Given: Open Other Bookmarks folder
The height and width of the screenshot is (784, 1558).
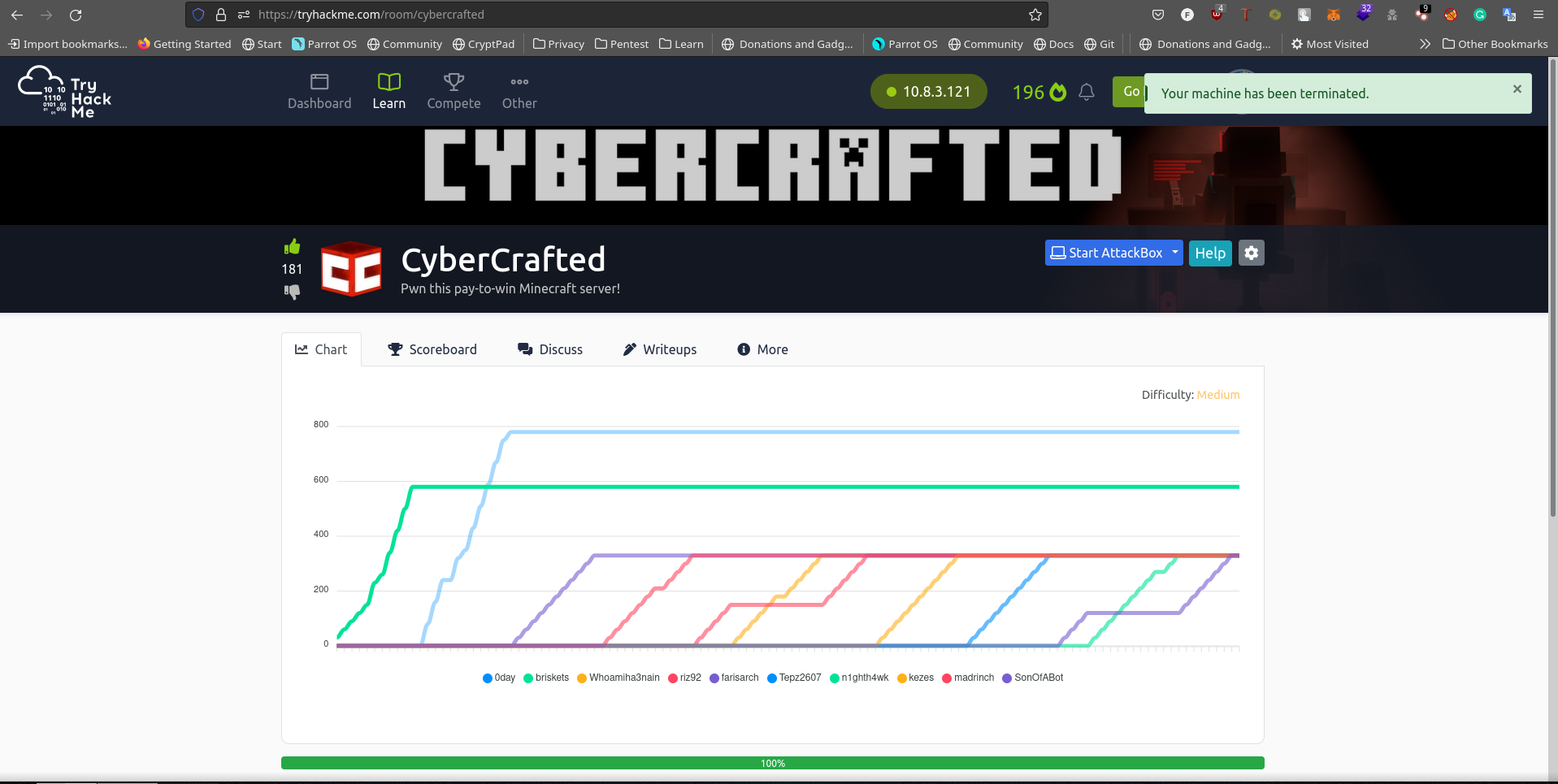Looking at the screenshot, I should click(1495, 44).
